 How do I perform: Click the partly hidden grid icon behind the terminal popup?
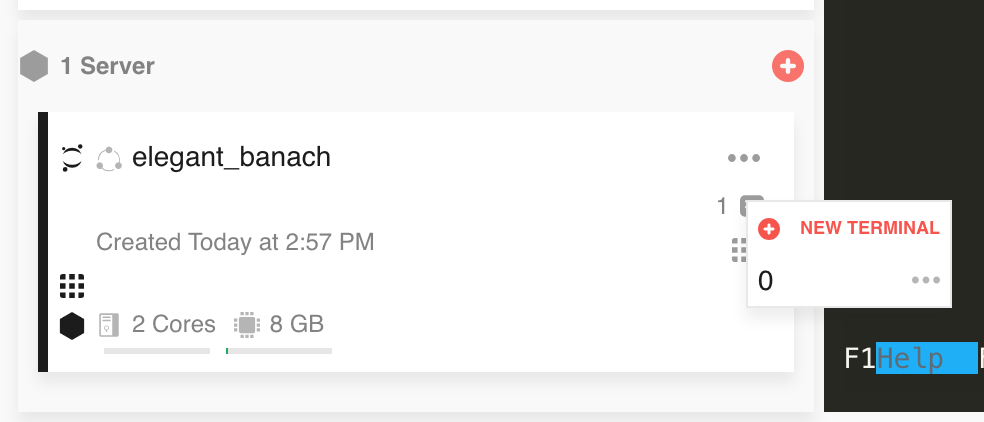pyautogui.click(x=739, y=249)
